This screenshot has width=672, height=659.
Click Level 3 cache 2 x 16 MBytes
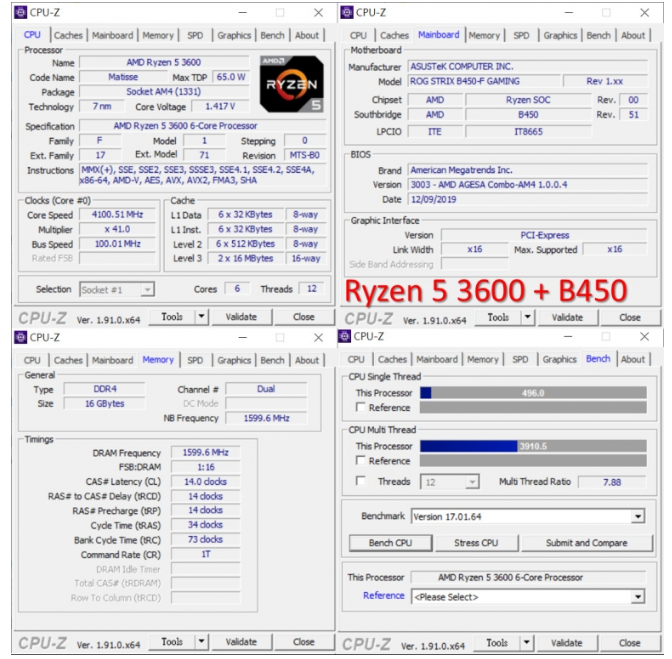pos(246,258)
